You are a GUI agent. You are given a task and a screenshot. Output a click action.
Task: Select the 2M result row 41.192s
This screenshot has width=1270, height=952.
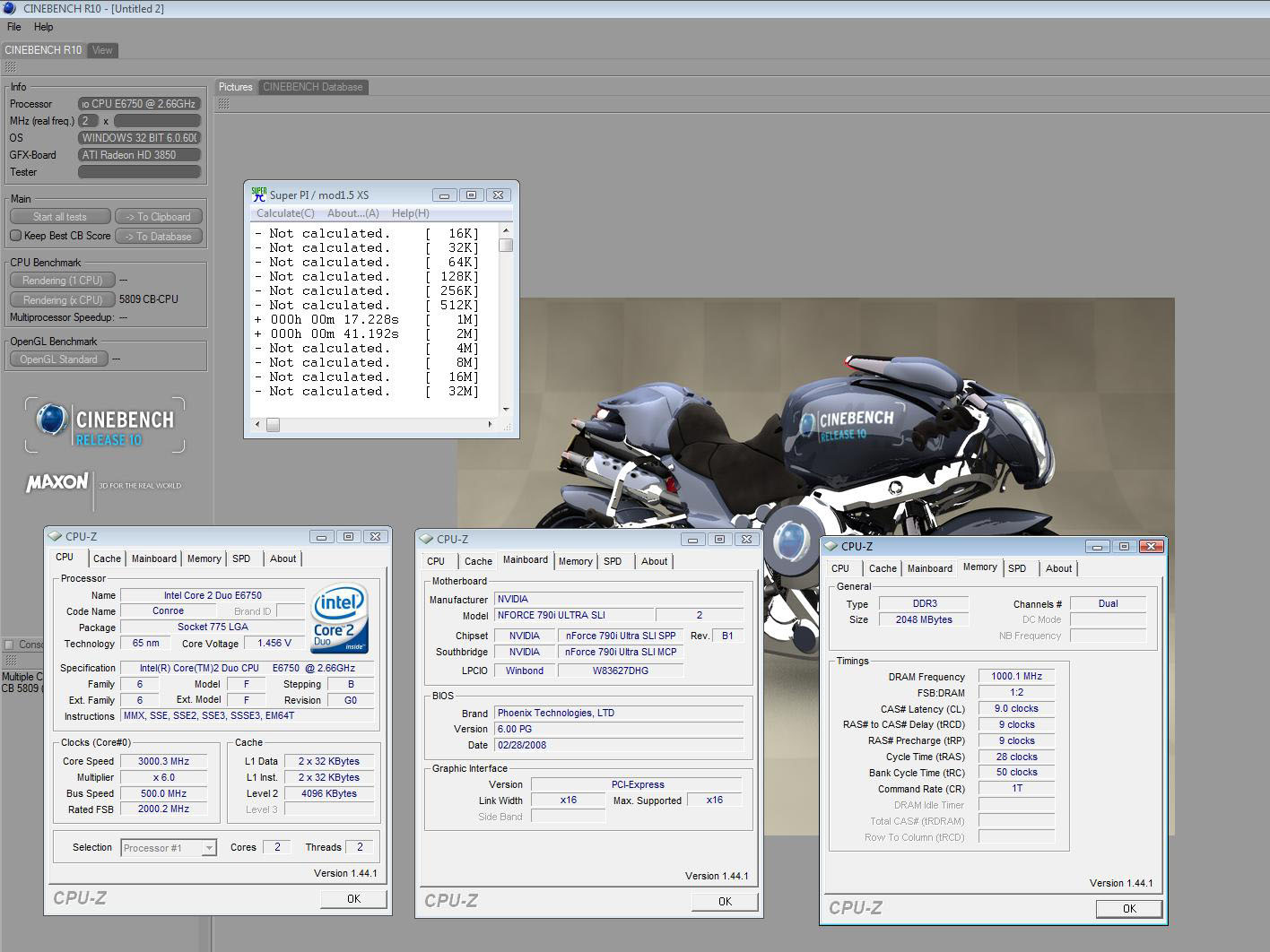(367, 333)
